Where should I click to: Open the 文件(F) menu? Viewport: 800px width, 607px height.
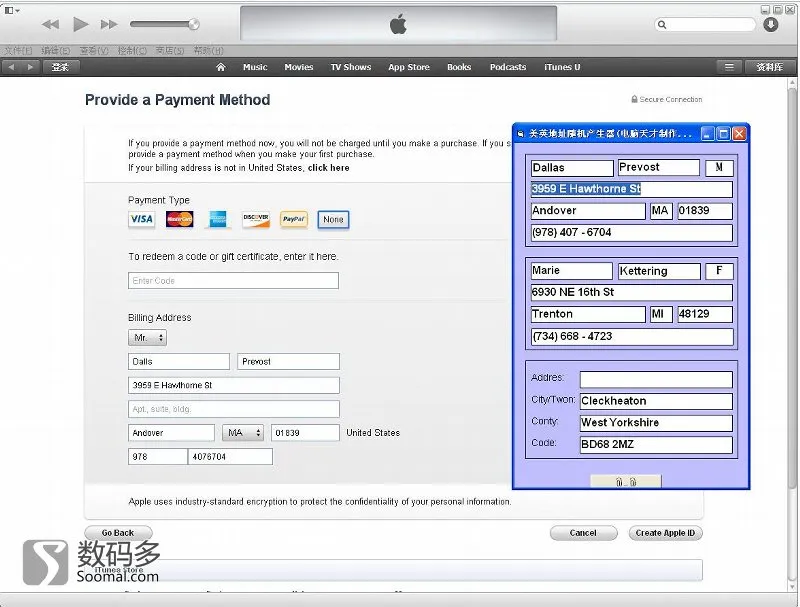click(x=18, y=50)
